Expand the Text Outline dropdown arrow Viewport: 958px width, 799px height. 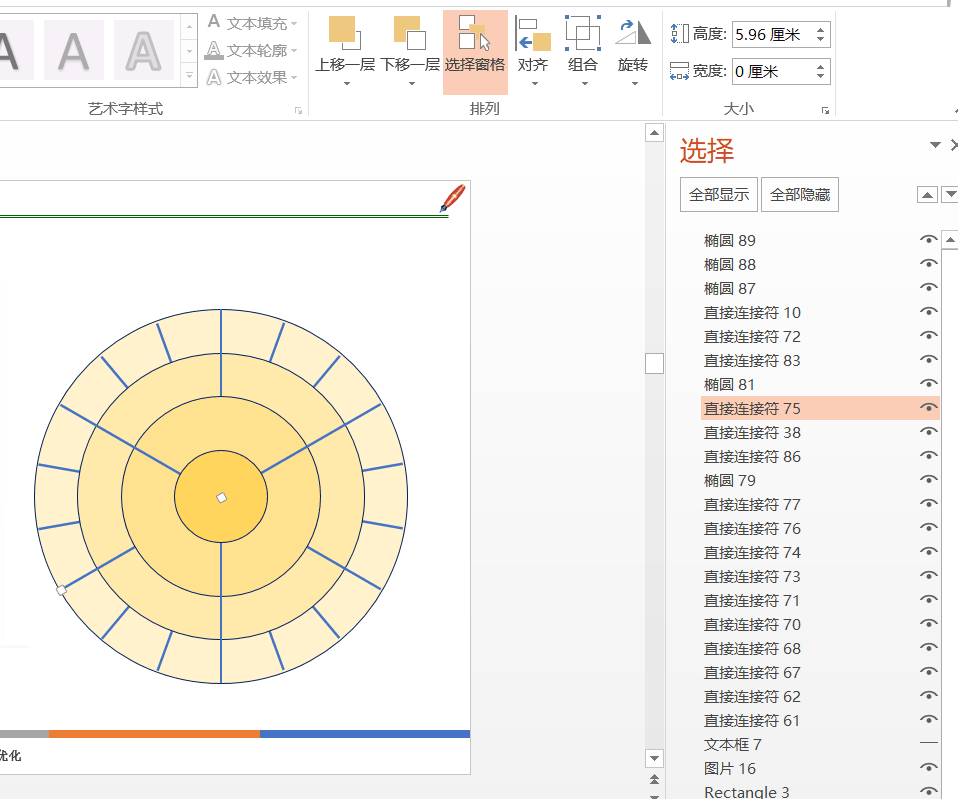[294, 51]
